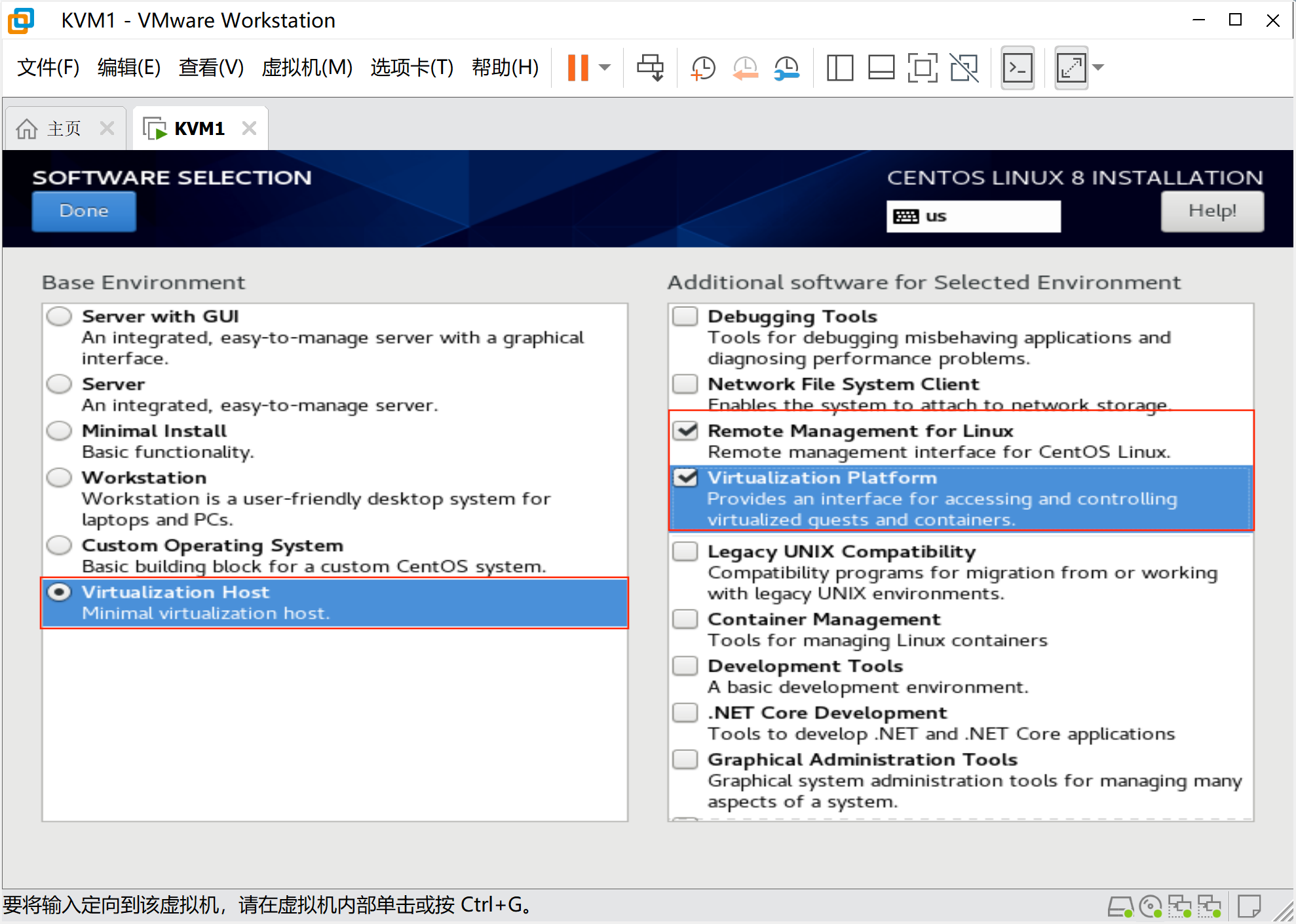Image resolution: width=1296 pixels, height=924 pixels.
Task: Enter full screen mode icon
Action: pos(923,67)
